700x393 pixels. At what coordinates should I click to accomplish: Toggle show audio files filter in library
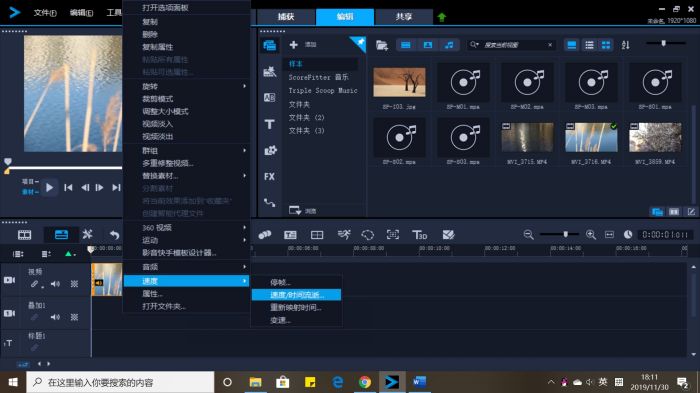(449, 45)
